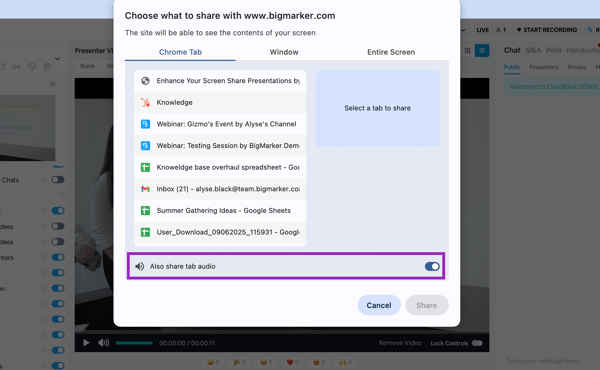The width and height of the screenshot is (600, 370).
Task: Click the blue highlighted layout icon
Action: tap(482, 51)
